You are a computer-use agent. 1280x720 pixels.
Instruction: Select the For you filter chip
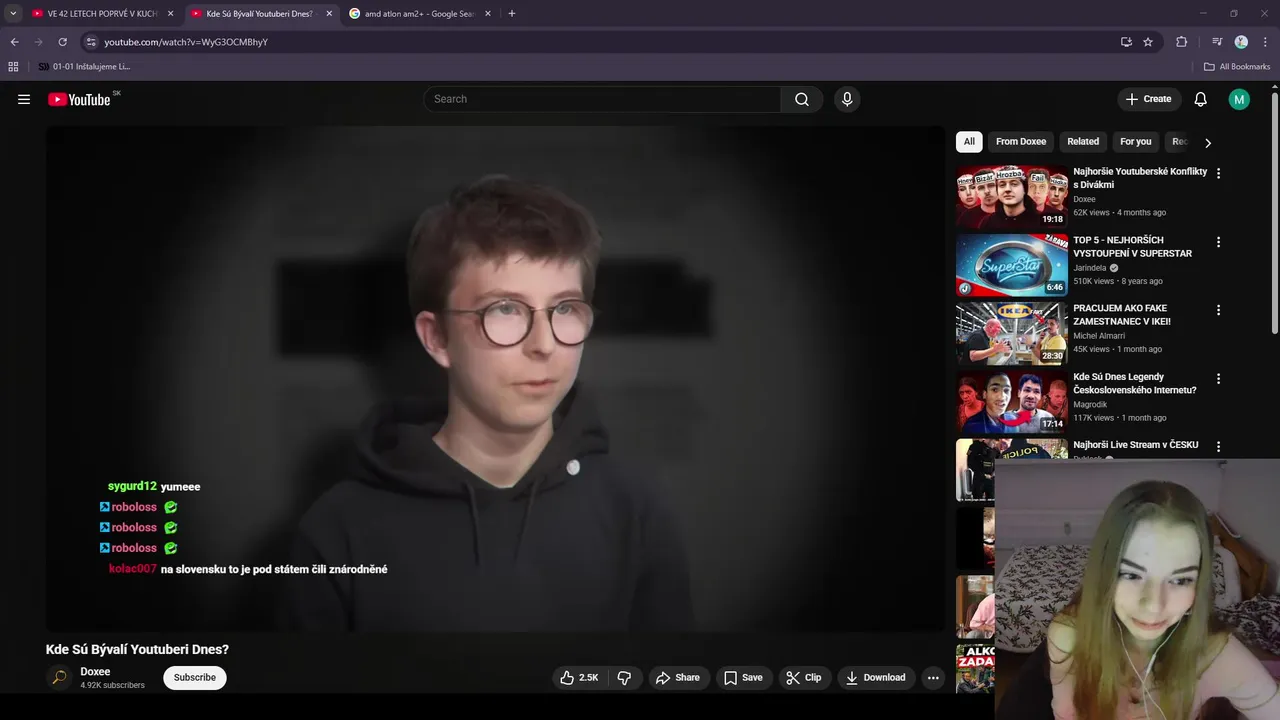click(x=1136, y=142)
